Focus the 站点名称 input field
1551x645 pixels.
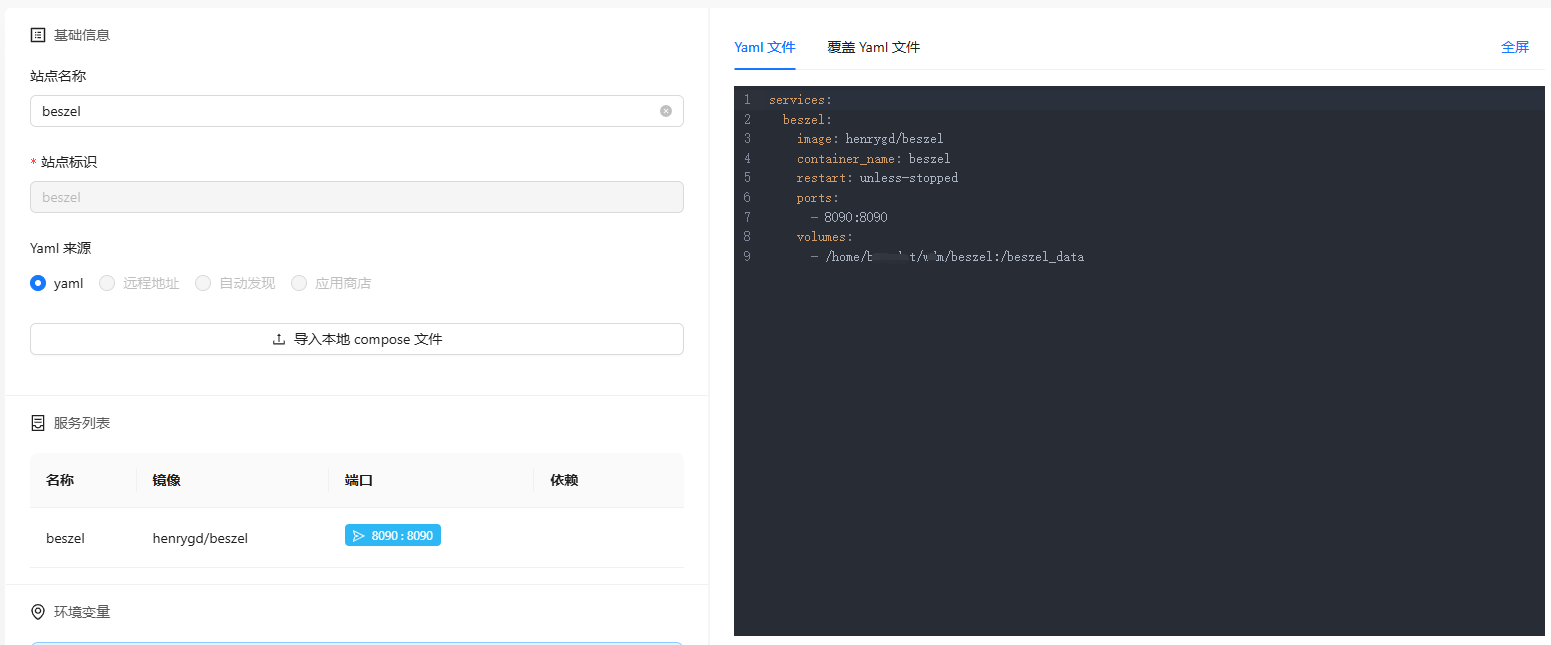357,111
